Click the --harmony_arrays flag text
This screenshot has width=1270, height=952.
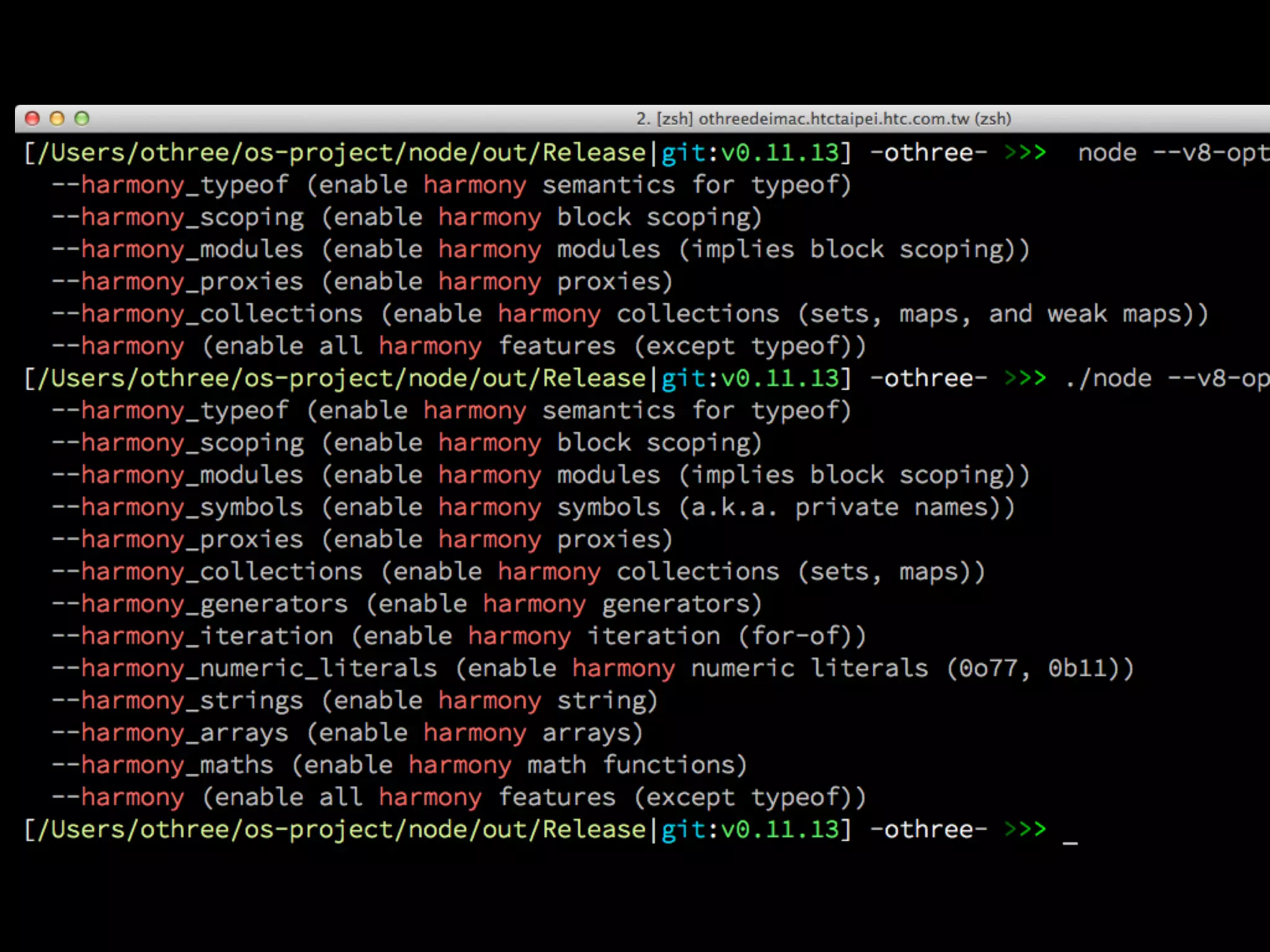170,733
